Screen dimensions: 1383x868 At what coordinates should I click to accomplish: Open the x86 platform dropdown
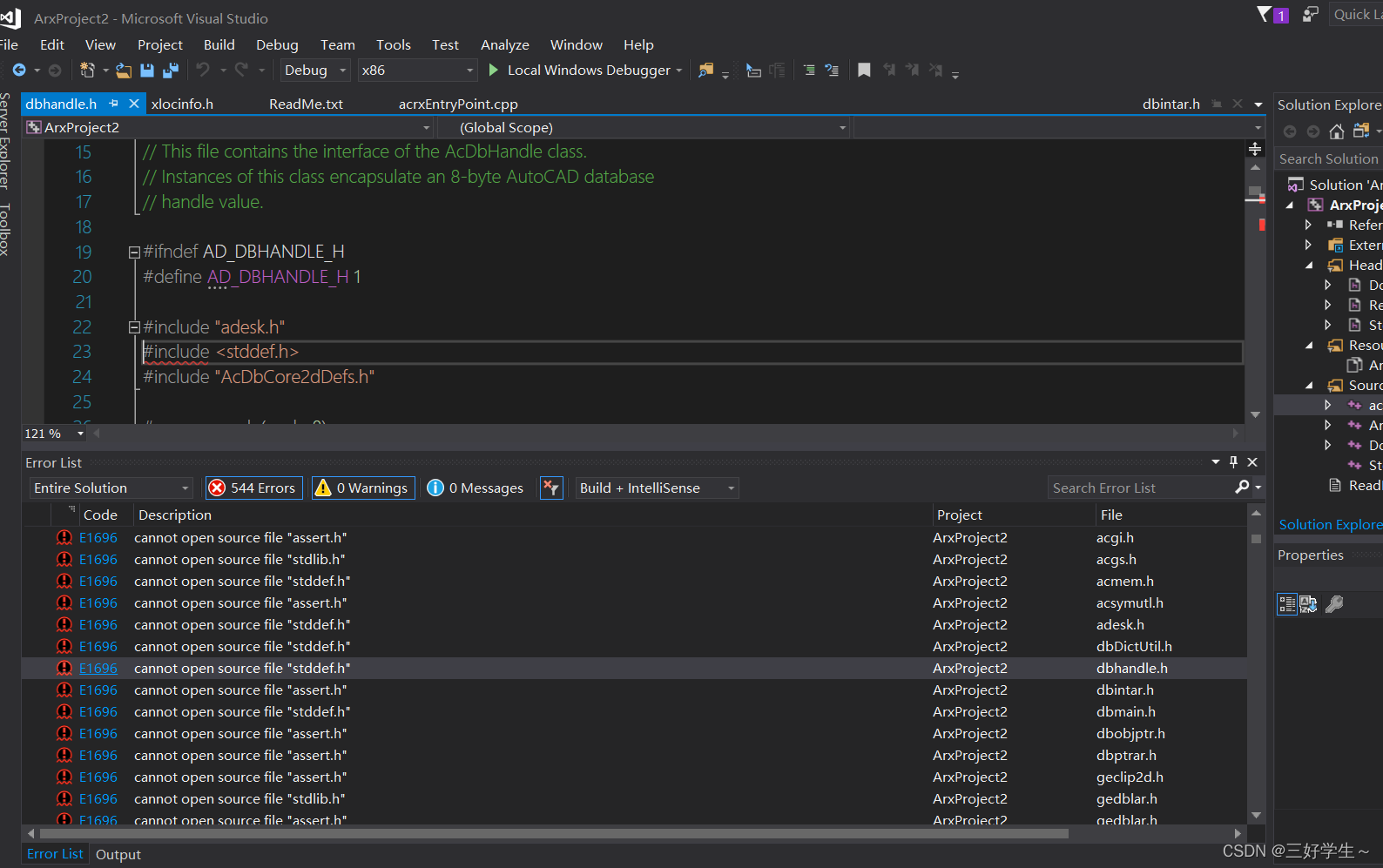click(417, 71)
